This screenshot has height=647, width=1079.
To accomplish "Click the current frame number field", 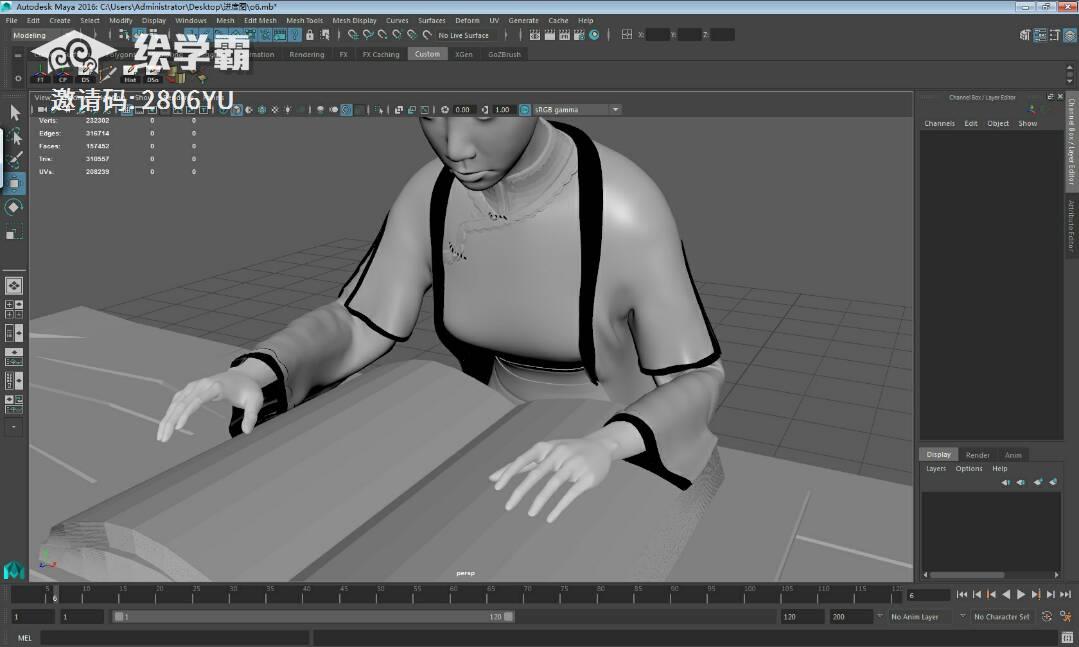I will 928,595.
